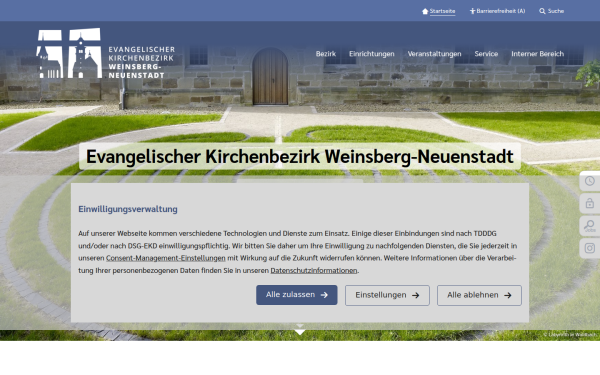The image size is (600, 375).
Task: Click the Alle zulassen button
Action: point(297,295)
